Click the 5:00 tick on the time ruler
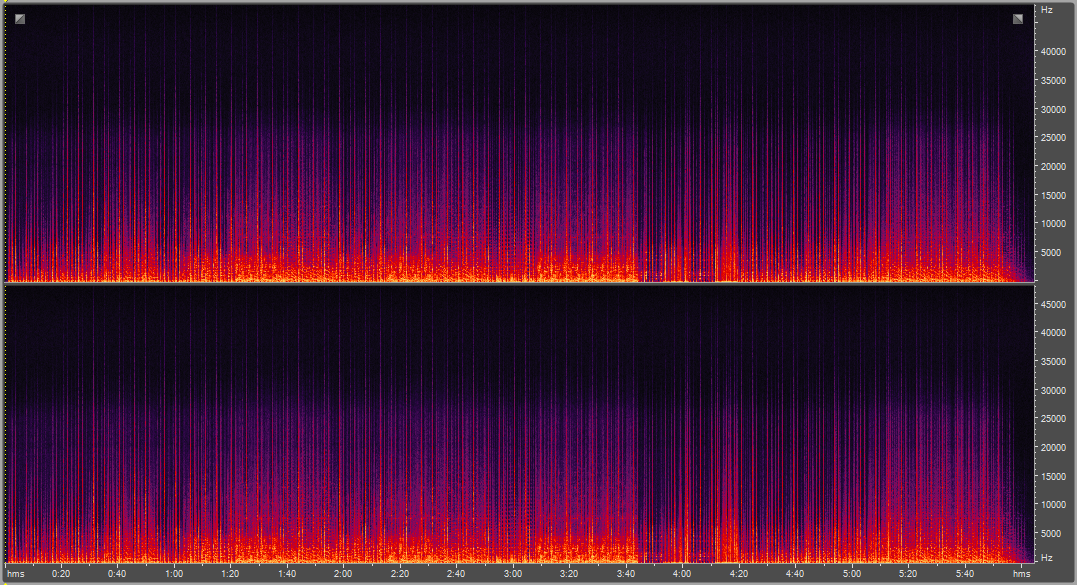 point(851,574)
